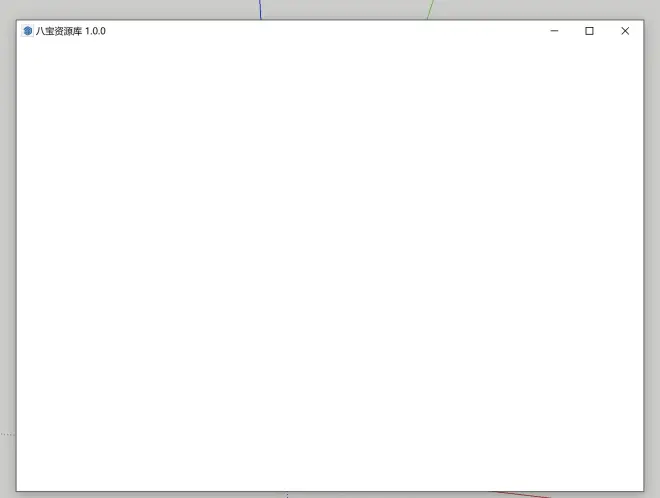This screenshot has height=498, width=660.
Task: Click the green axis line above the window
Action: coord(429,9)
